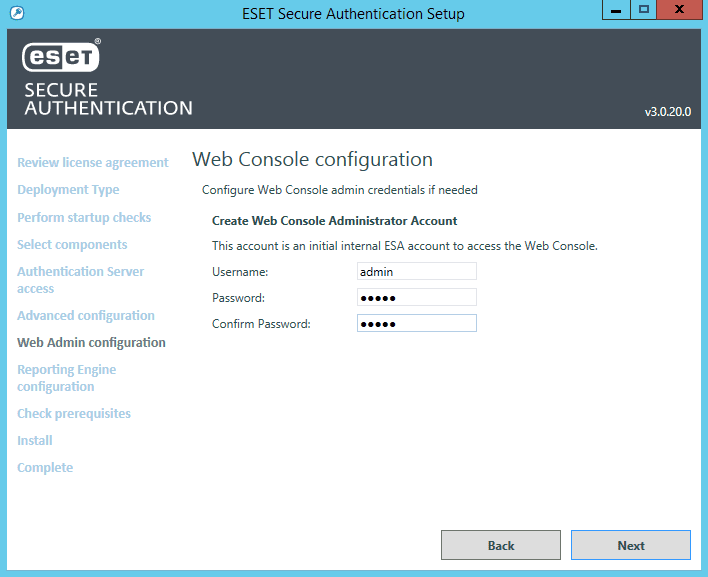708x577 pixels.
Task: Click the Next button
Action: pos(631,545)
